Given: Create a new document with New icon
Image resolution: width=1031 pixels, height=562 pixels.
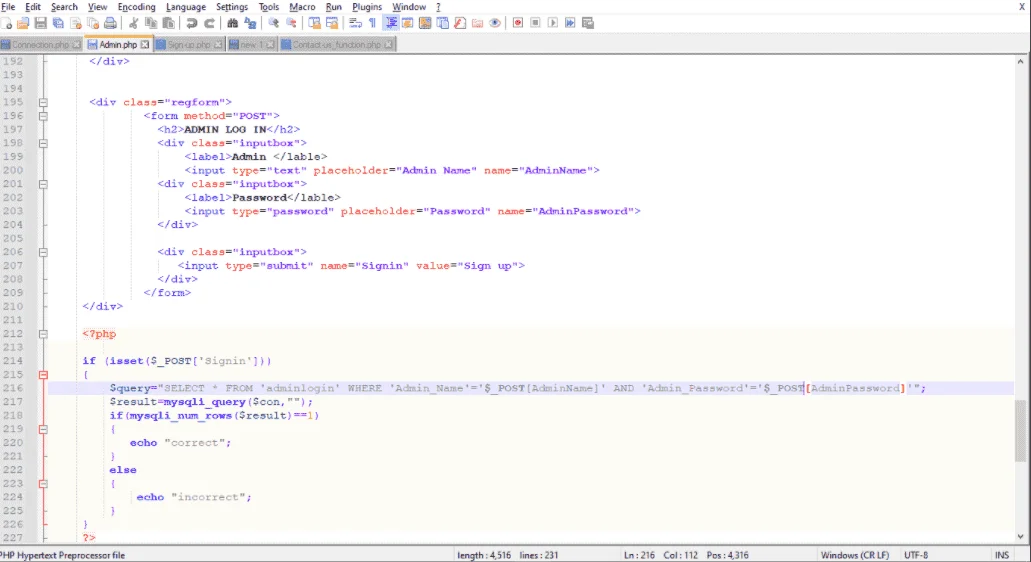Looking at the screenshot, I should point(7,23).
